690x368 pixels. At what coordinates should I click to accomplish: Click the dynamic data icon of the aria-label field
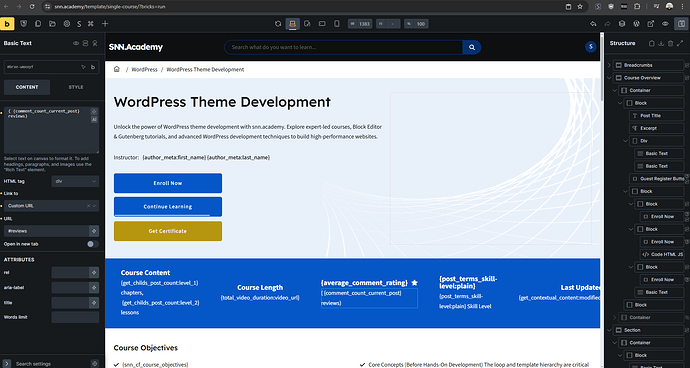[94, 287]
